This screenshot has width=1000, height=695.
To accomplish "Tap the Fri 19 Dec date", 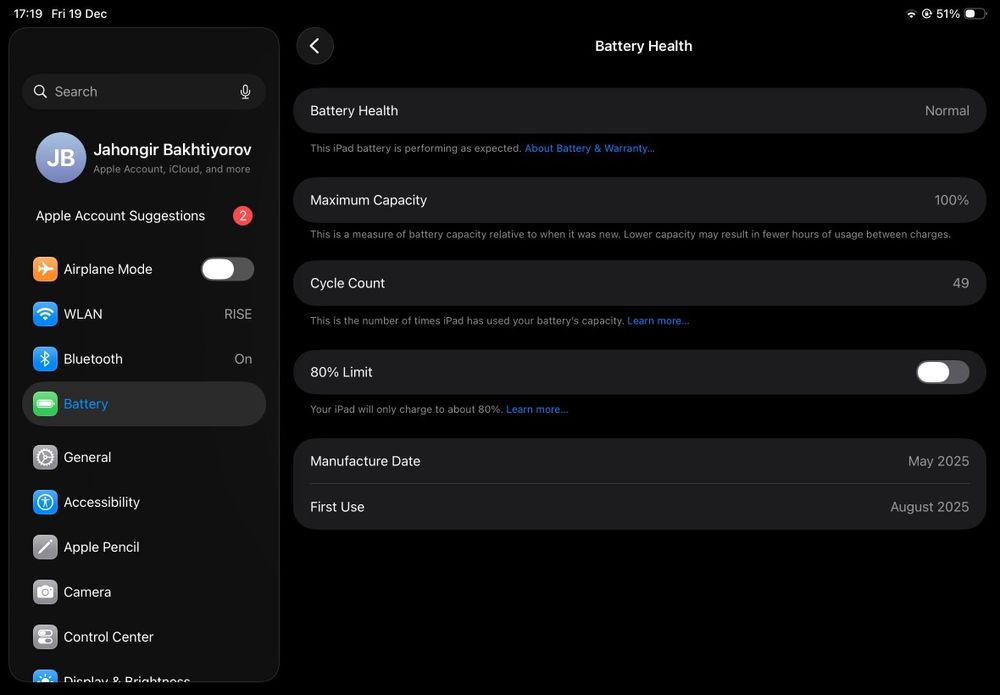I will [79, 13].
